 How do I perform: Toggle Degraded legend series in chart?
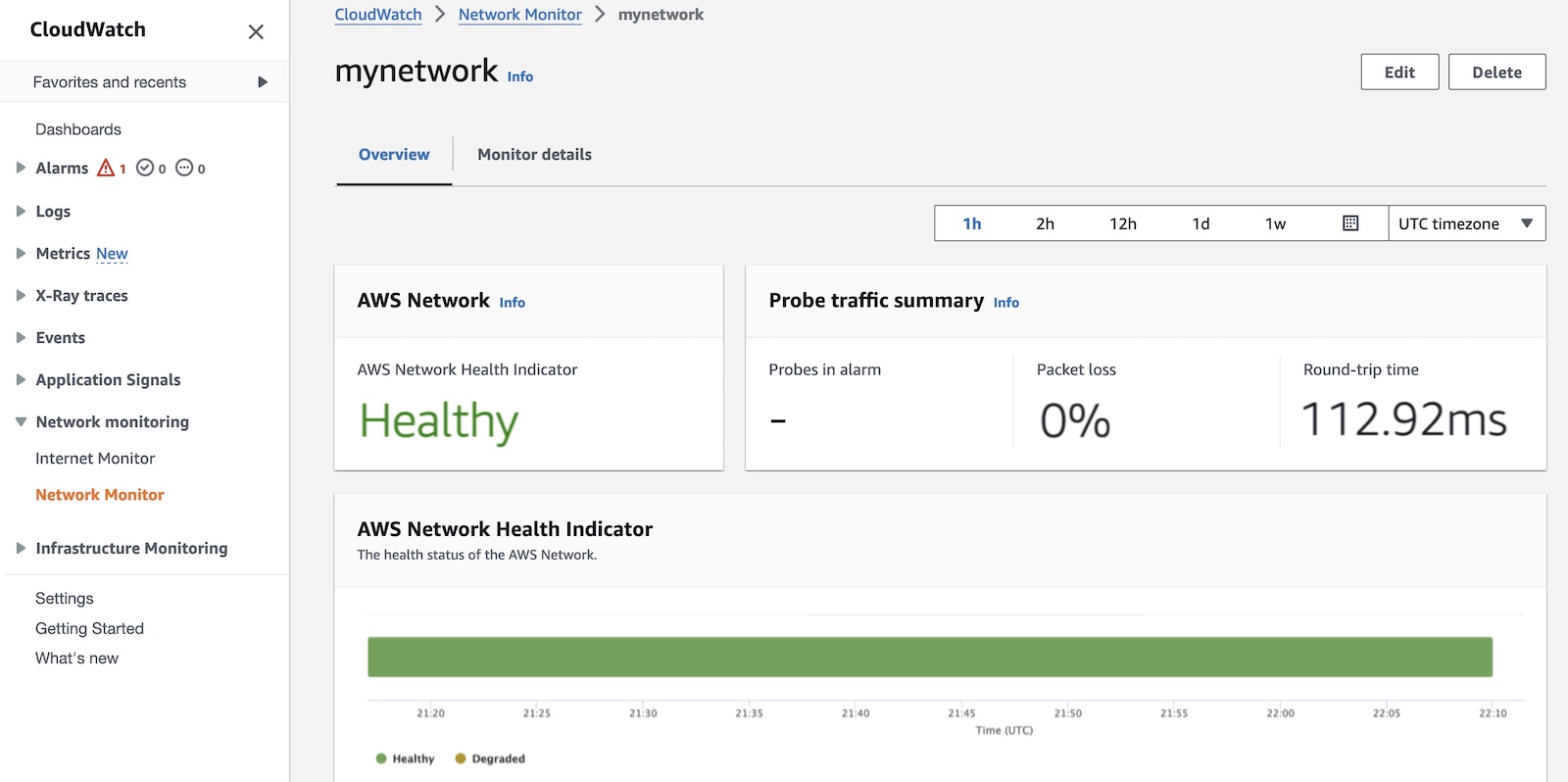(x=489, y=758)
